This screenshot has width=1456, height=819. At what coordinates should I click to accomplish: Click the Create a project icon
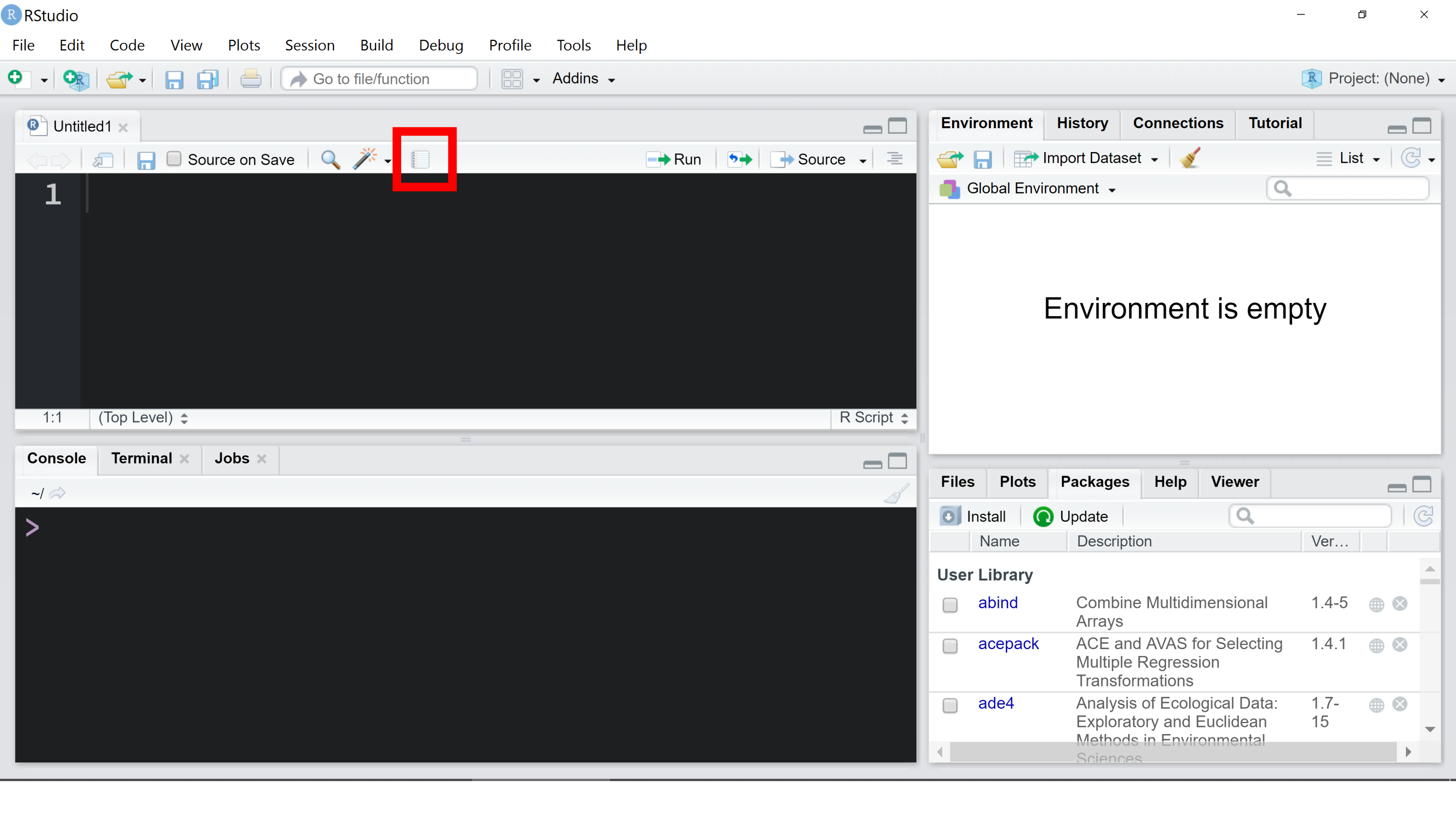76,79
